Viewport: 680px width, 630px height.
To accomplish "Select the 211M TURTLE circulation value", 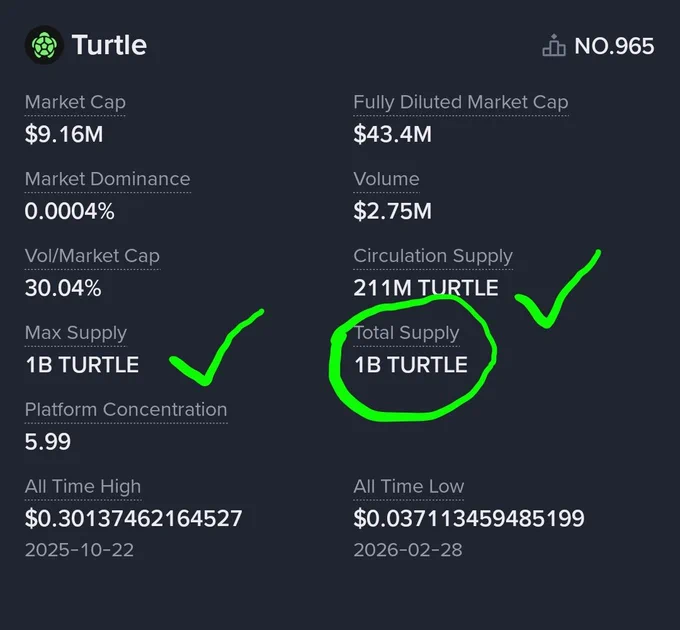I will click(426, 288).
